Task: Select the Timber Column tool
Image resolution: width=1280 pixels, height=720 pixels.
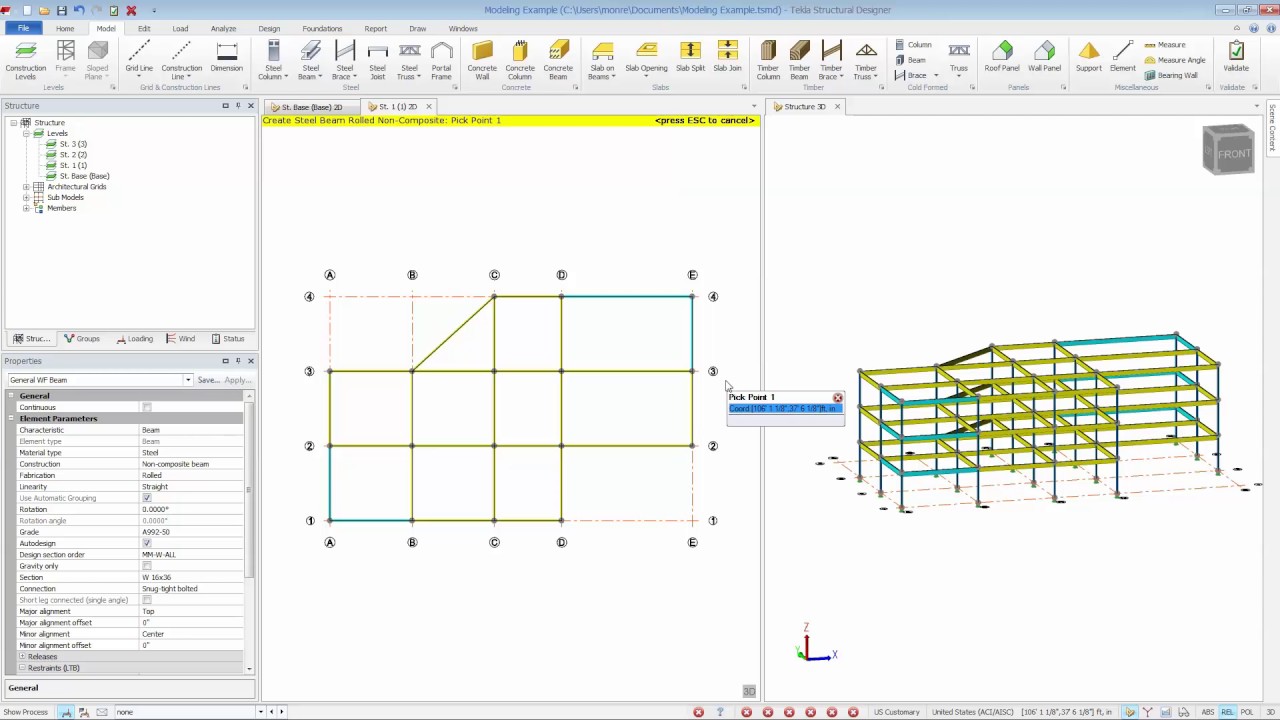Action: [768, 60]
